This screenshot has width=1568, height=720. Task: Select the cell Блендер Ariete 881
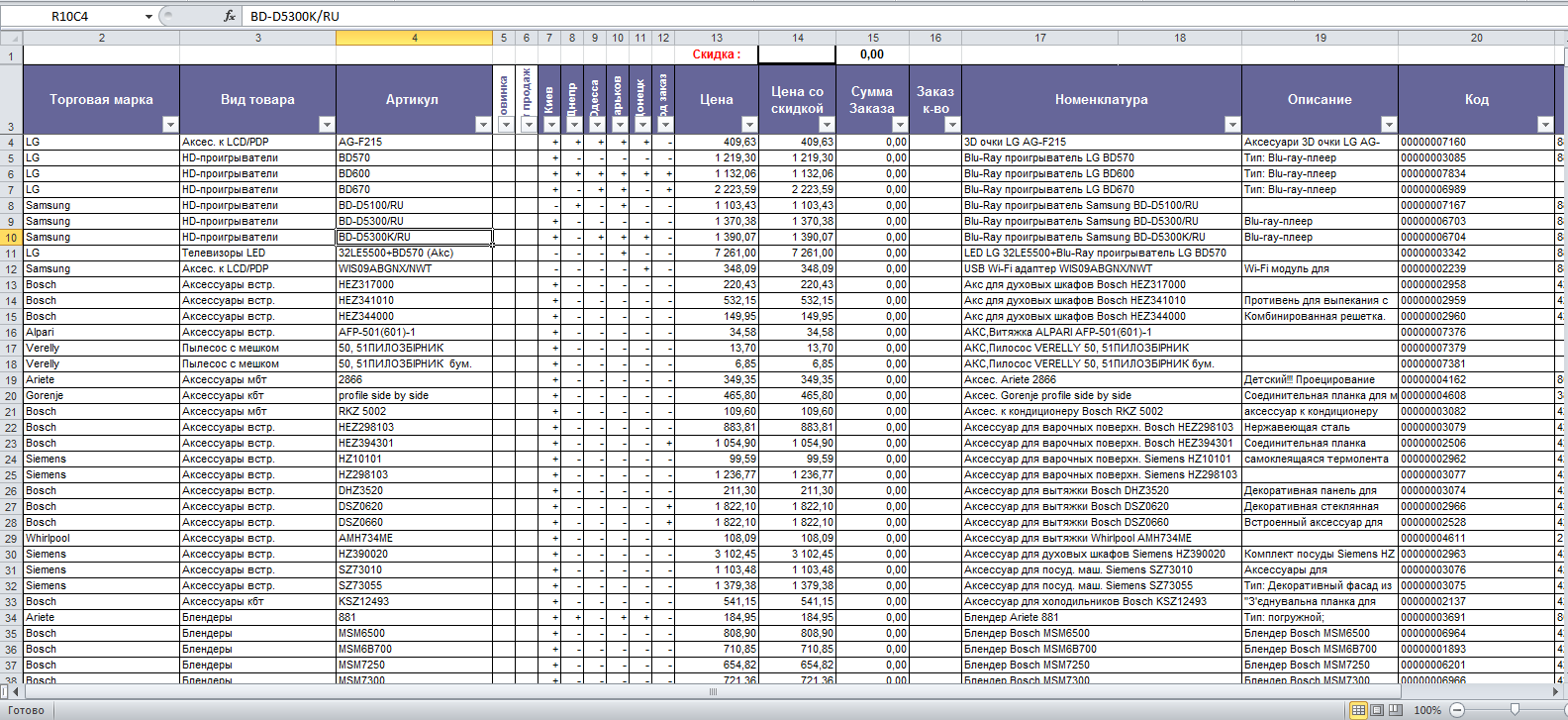pyautogui.click(x=1102, y=618)
